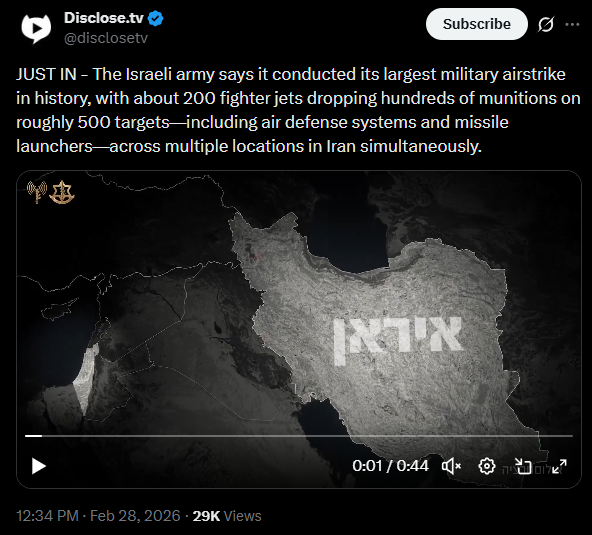View the 29K Views analytics
This screenshot has height=535, width=592.
(227, 516)
